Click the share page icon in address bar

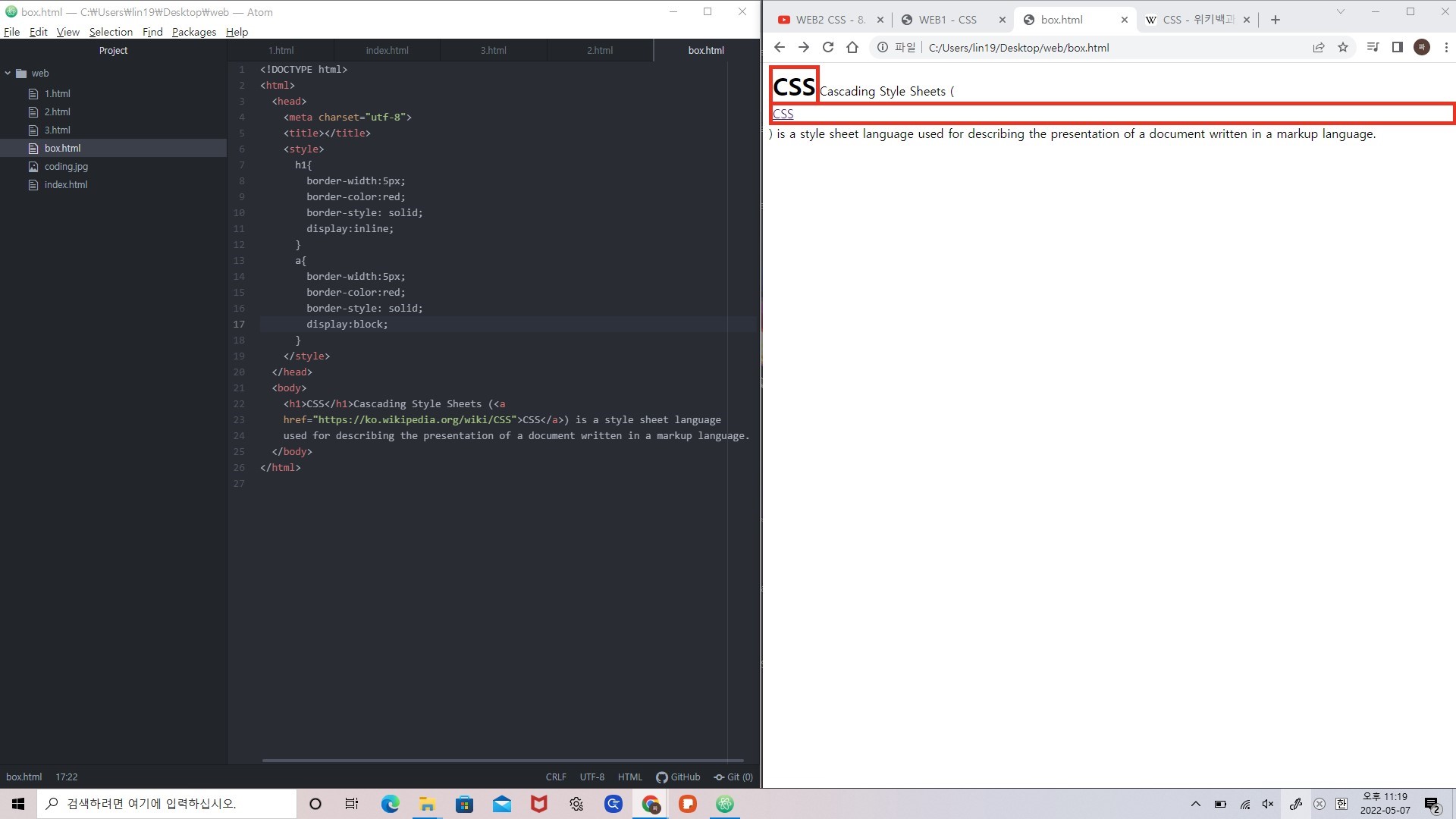(x=1319, y=47)
